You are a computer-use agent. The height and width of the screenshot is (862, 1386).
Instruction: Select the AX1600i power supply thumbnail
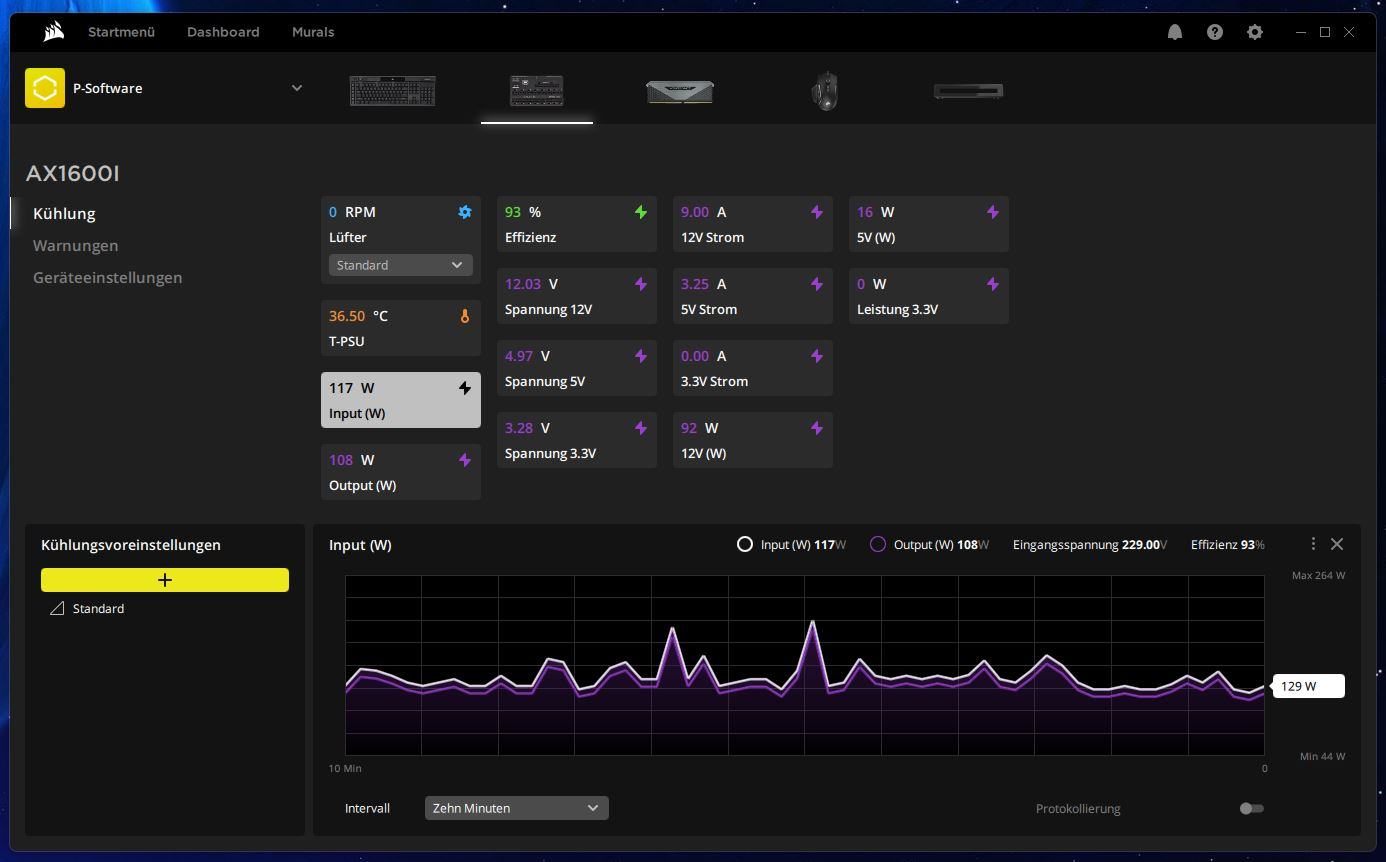[537, 91]
